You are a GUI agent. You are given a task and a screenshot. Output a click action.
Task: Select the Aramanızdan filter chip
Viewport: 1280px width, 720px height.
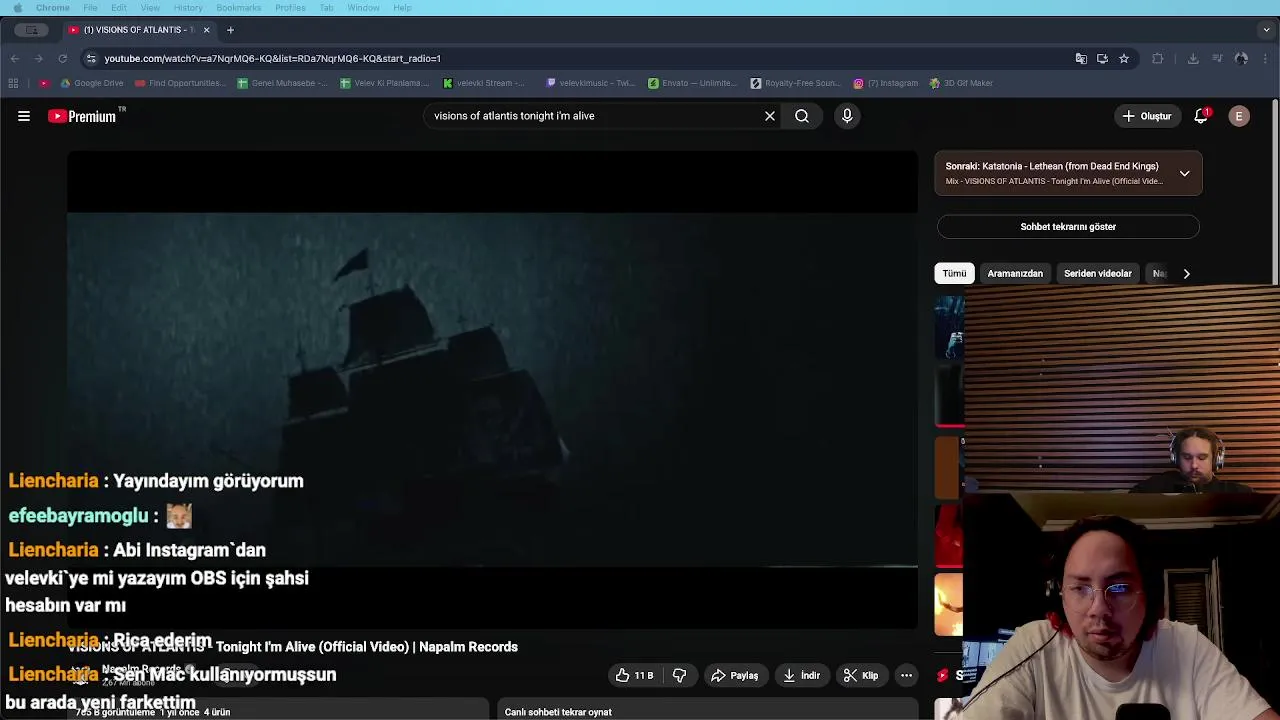[1015, 273]
